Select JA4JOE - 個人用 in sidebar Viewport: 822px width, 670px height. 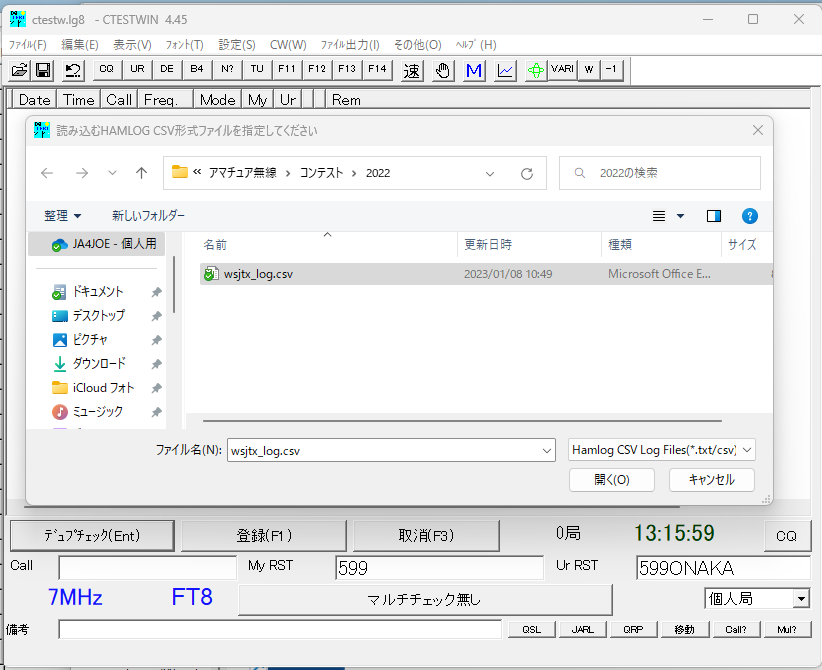(97, 244)
